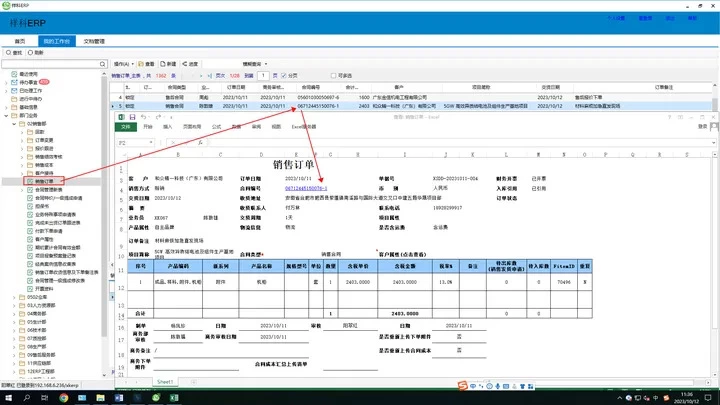Image resolution: width=720 pixels, height=405 pixels.
Task: Open the Windows Start menu
Action: click(x=7, y=398)
